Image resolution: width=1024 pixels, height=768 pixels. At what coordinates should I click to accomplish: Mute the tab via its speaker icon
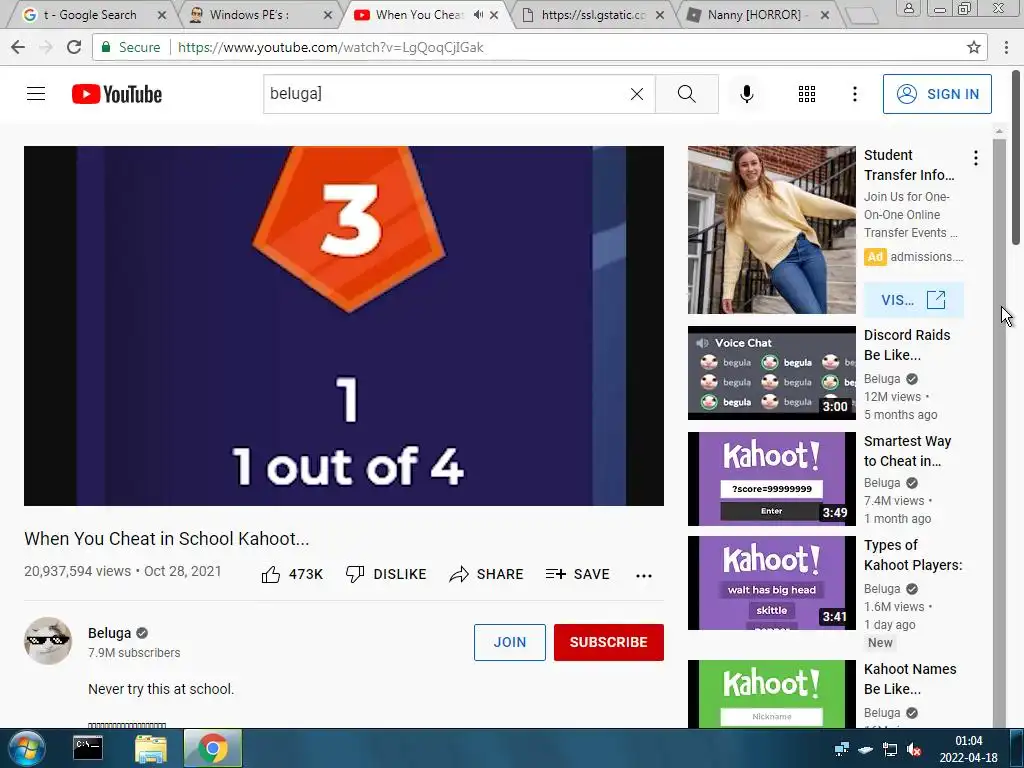pyautogui.click(x=479, y=14)
